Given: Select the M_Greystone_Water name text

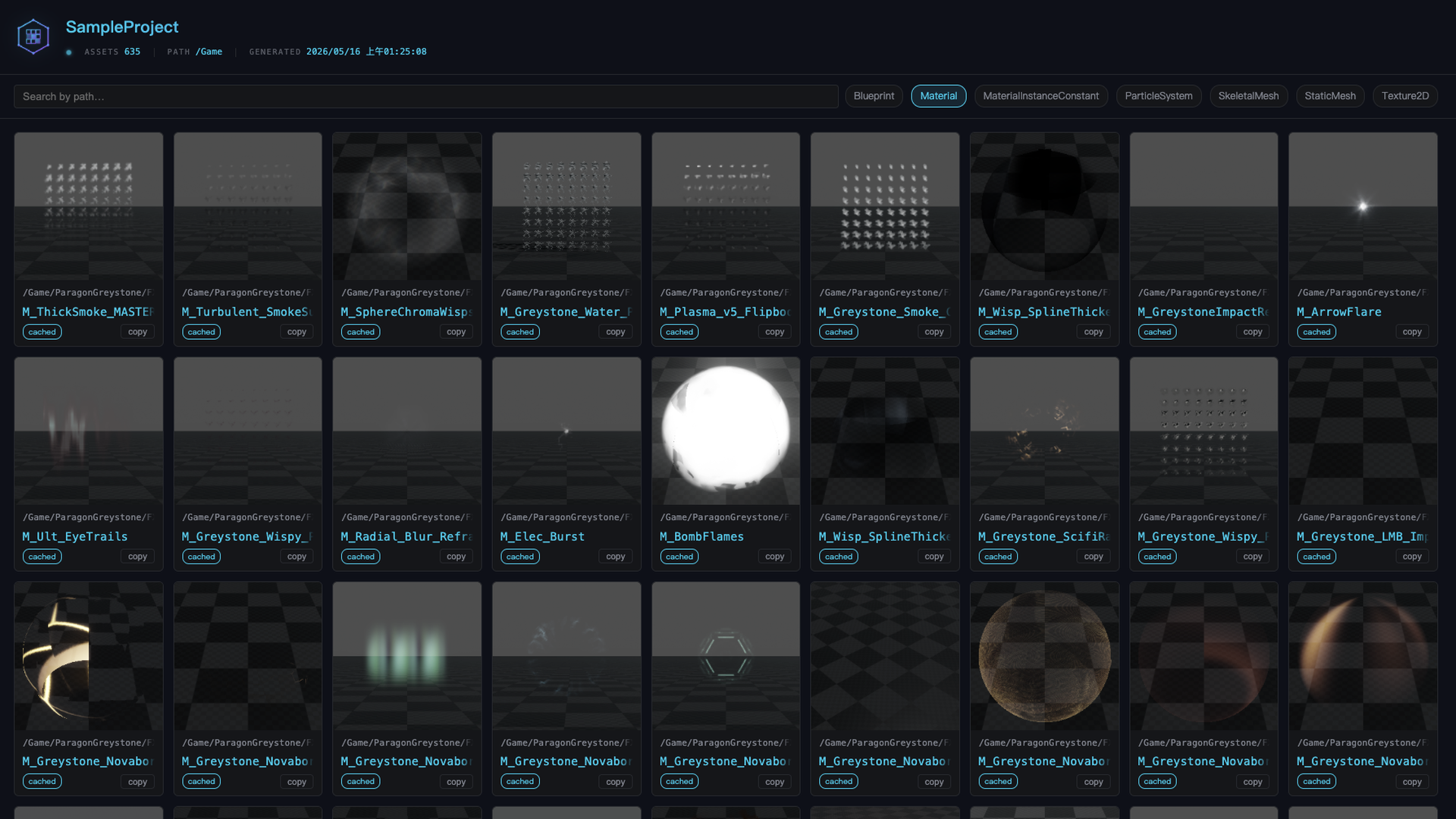Looking at the screenshot, I should pos(566,312).
